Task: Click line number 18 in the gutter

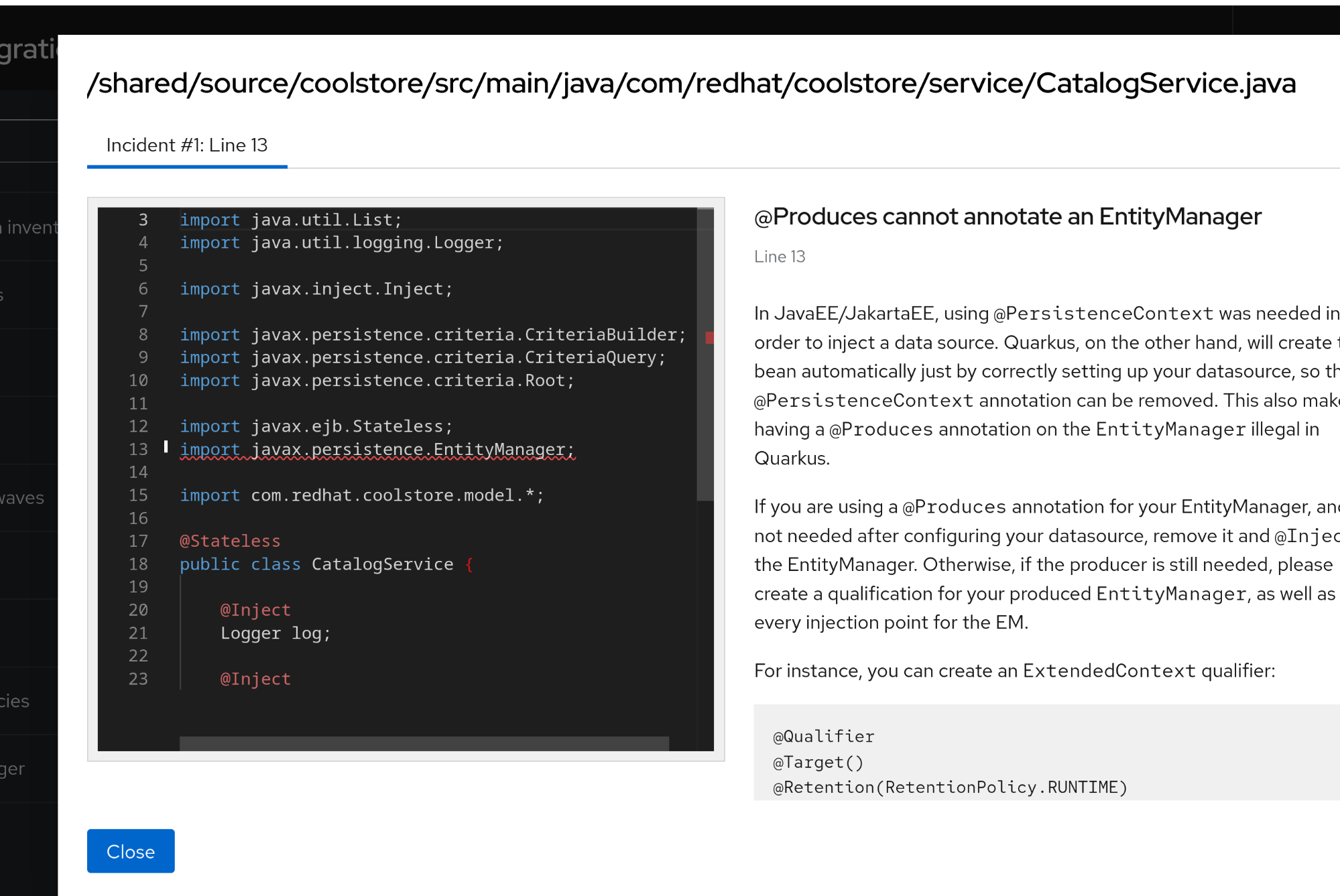Action: point(138,564)
